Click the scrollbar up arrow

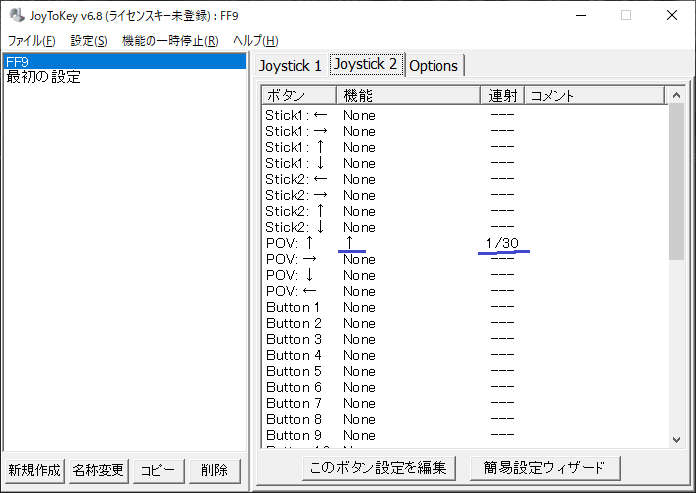676,95
